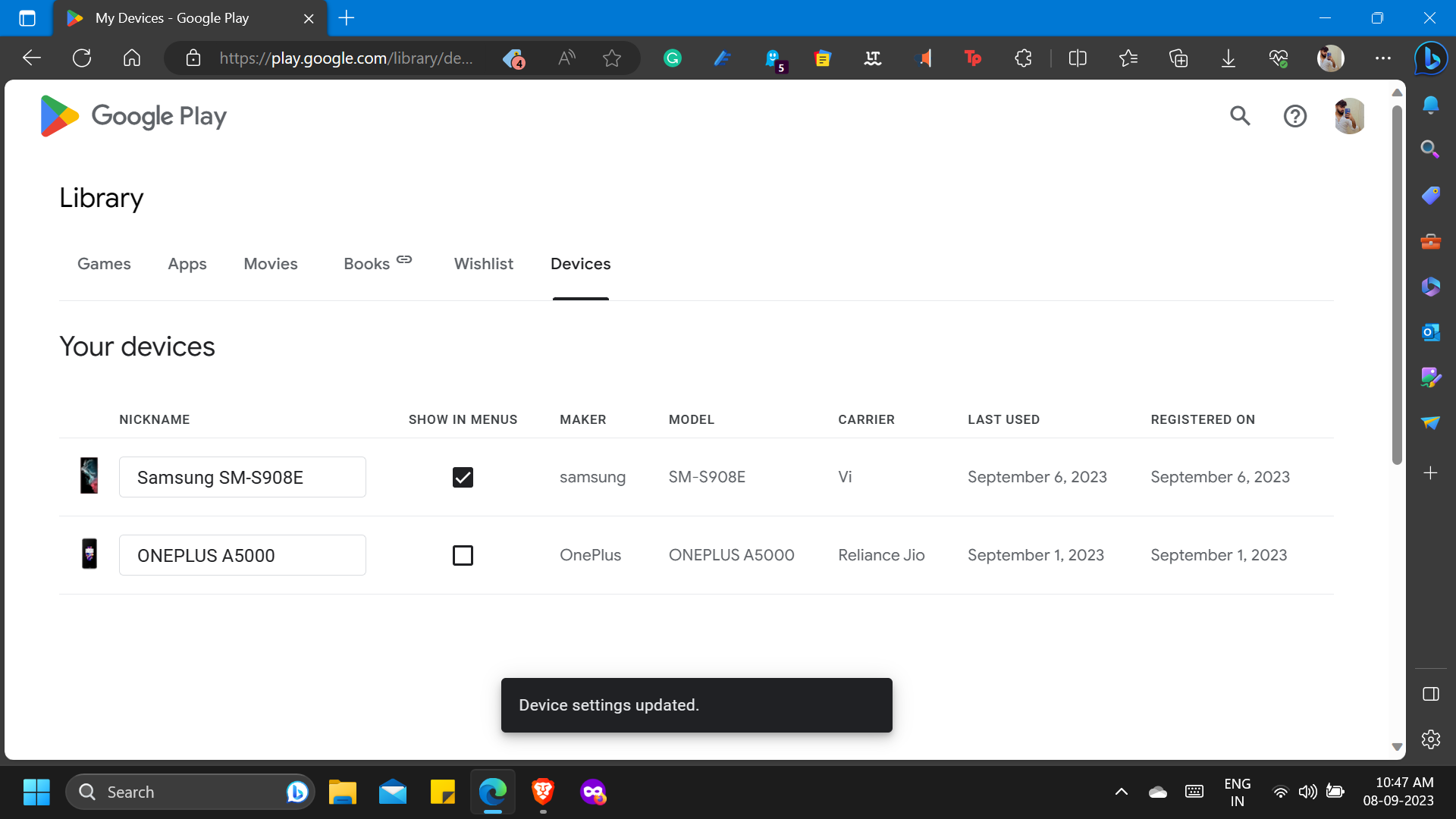Uncheck Show in menus for Samsung
Image resolution: width=1456 pixels, height=819 pixels.
[463, 477]
